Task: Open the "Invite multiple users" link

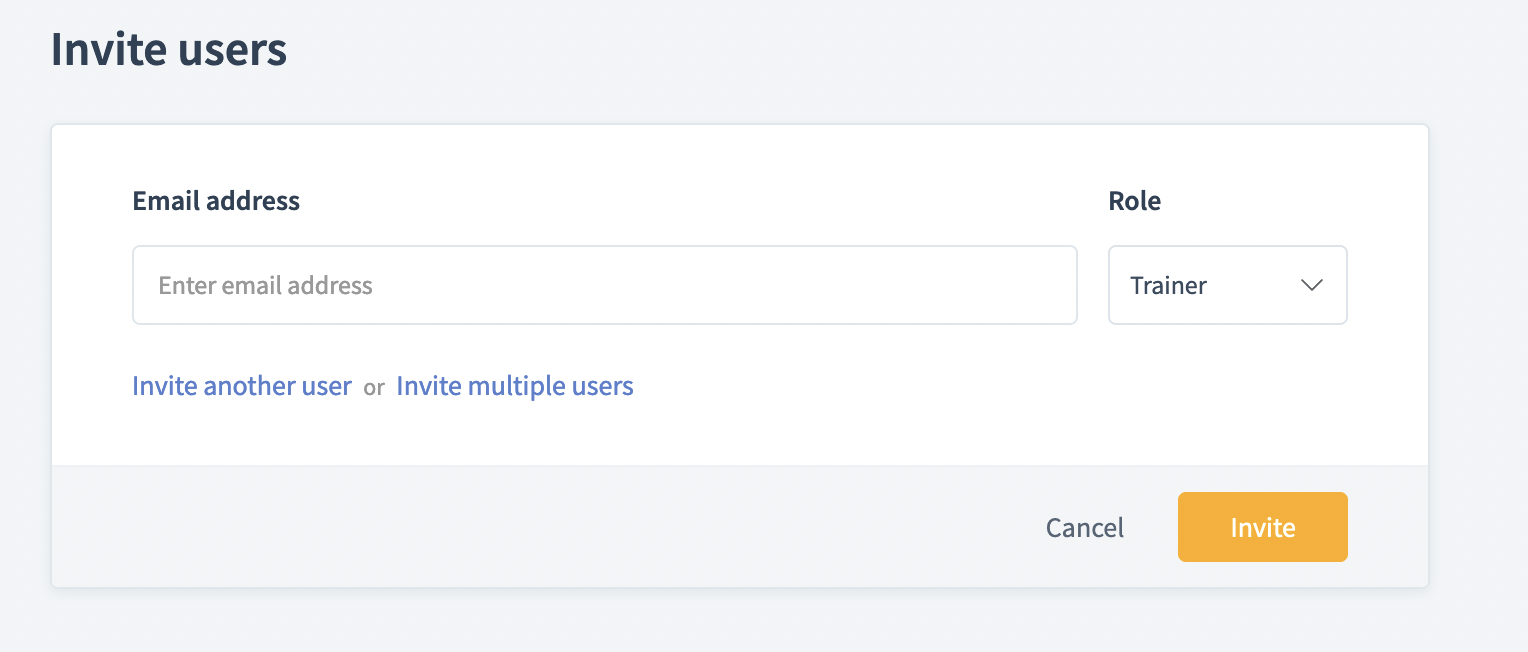Action: (515, 386)
